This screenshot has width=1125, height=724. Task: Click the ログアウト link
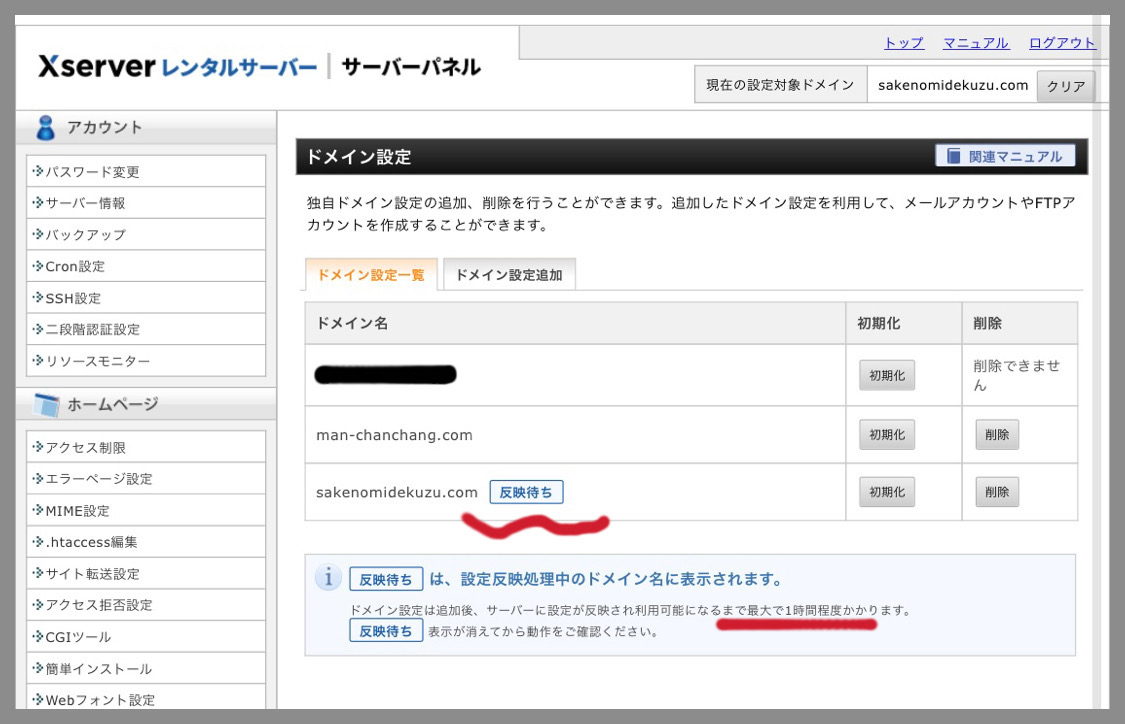click(1062, 43)
